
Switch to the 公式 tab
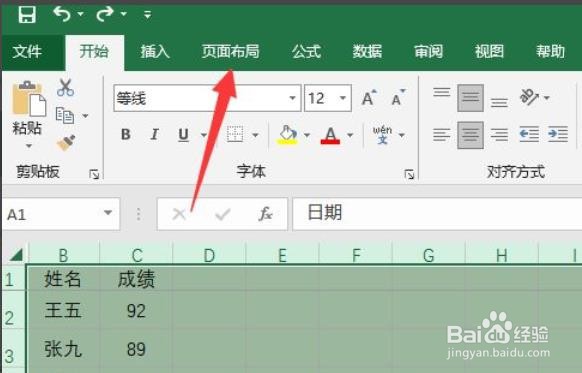point(306,51)
